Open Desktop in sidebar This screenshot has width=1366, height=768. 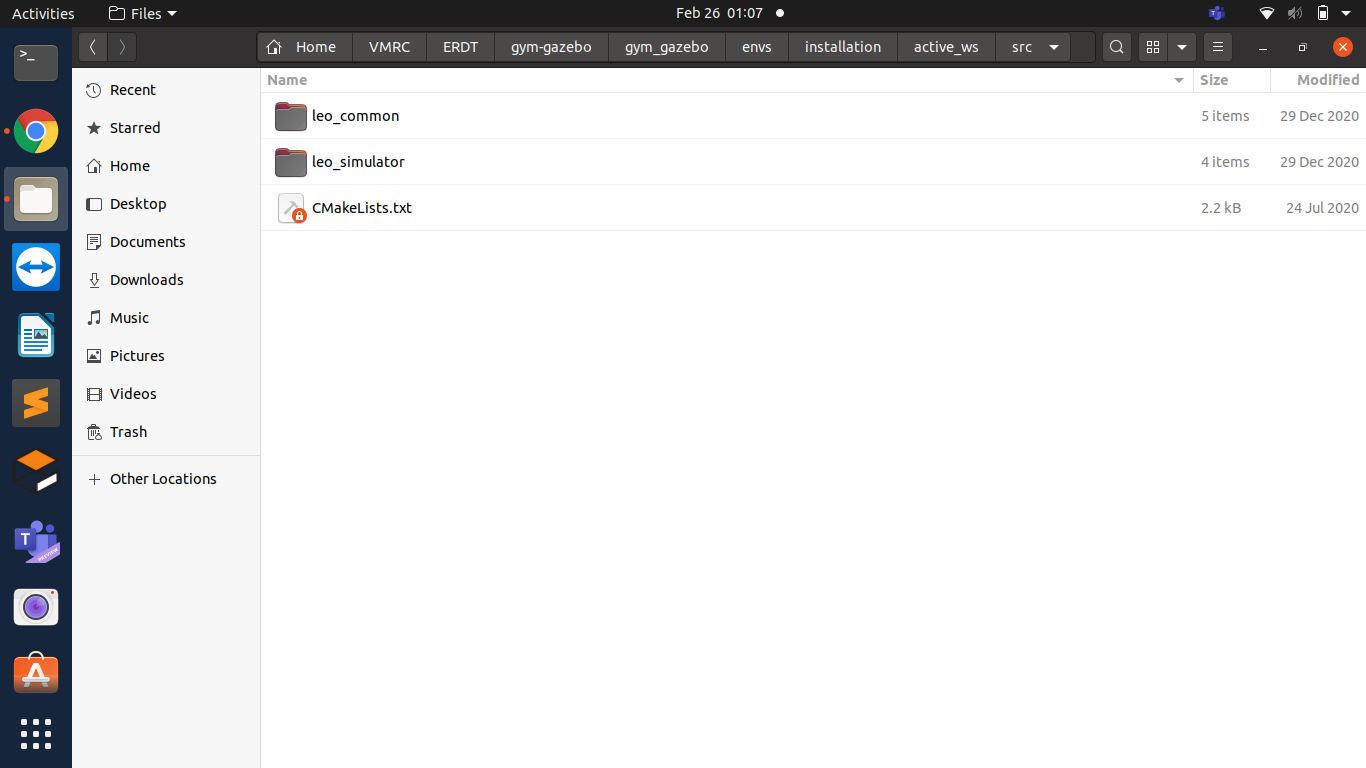[166, 204]
